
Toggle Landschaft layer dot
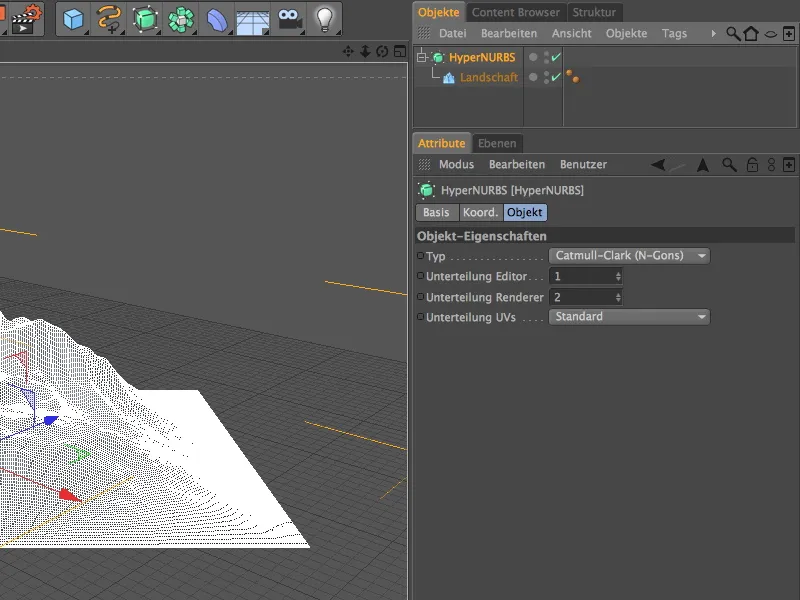(533, 77)
